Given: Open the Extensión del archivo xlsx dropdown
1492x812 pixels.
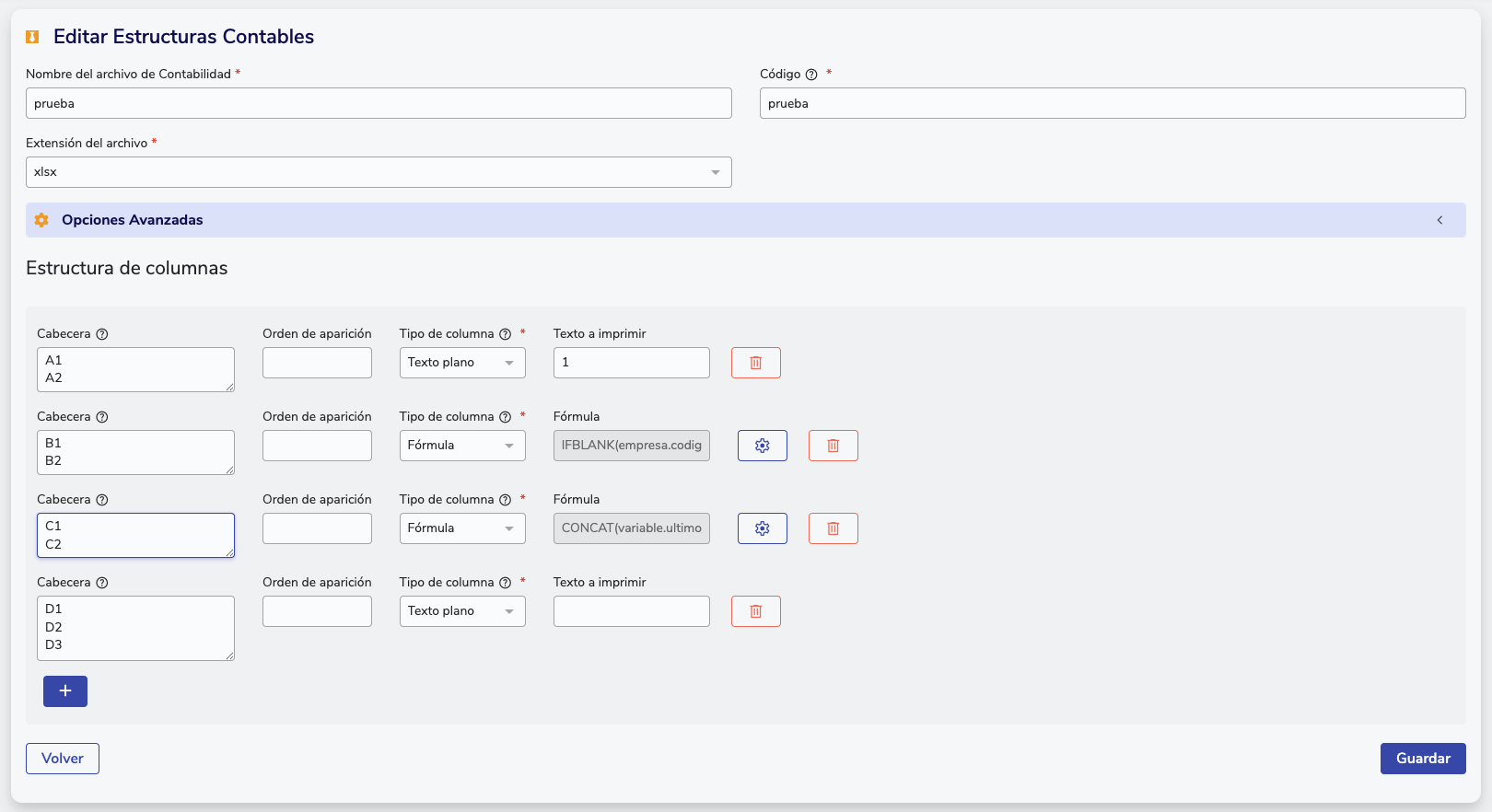Looking at the screenshot, I should [379, 172].
